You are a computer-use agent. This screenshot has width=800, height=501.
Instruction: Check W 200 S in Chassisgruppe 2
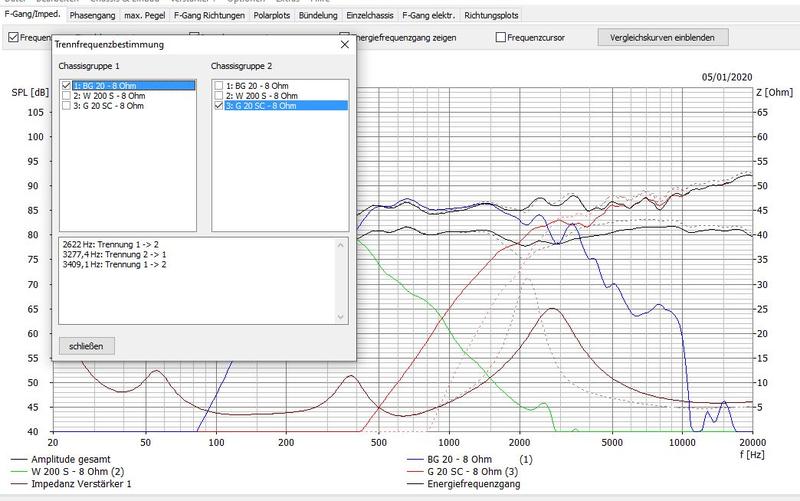(x=218, y=95)
